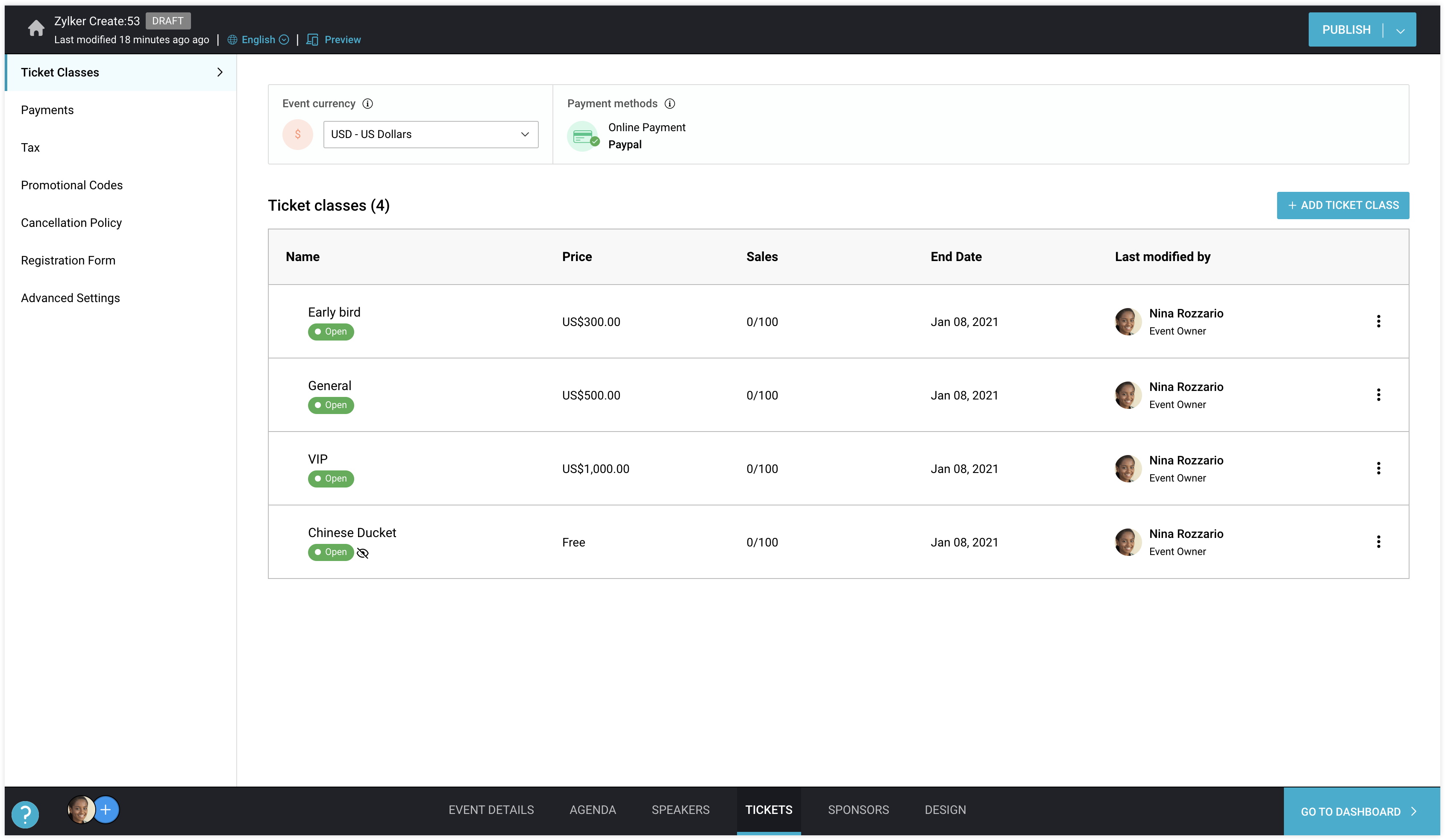This screenshot has width=1445, height=840.
Task: Click the Open status badge on VIP
Action: (x=331, y=479)
